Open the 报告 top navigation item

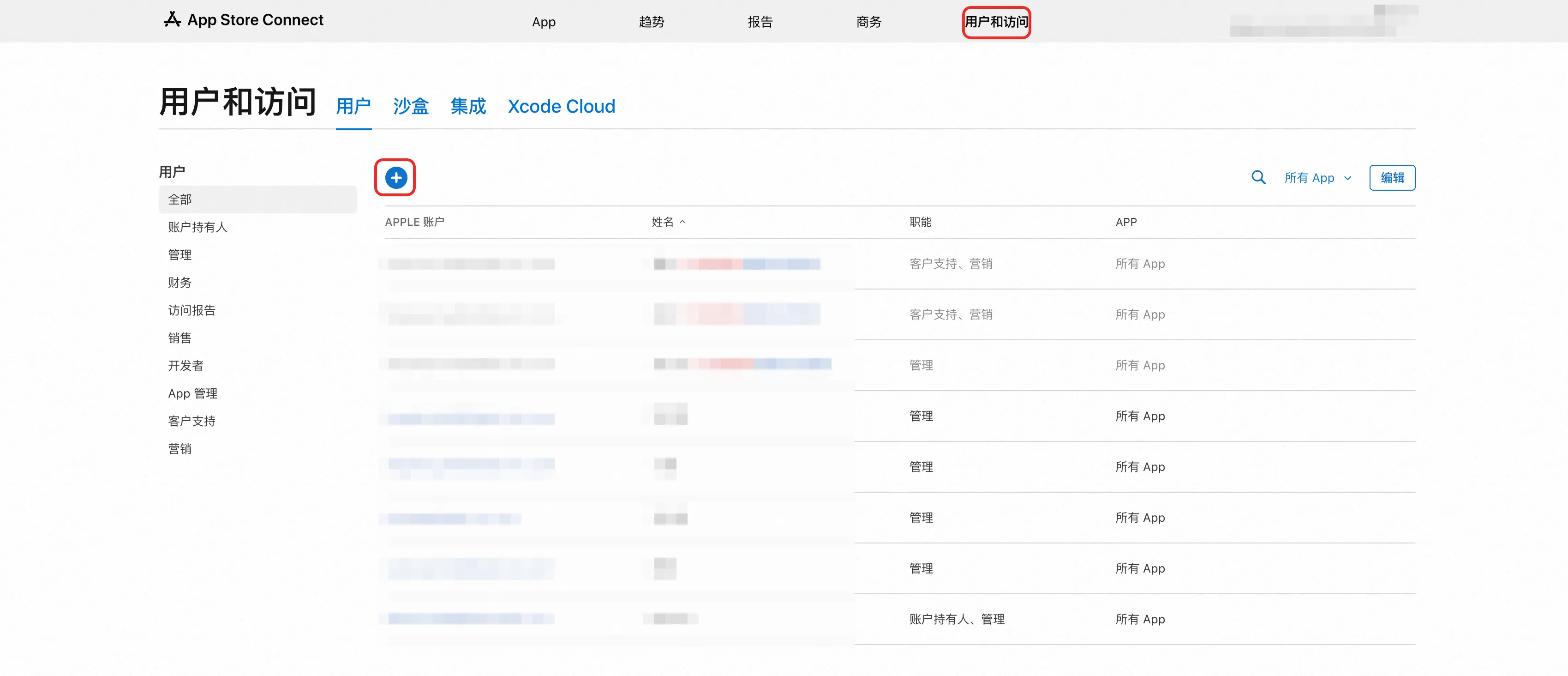(x=760, y=22)
